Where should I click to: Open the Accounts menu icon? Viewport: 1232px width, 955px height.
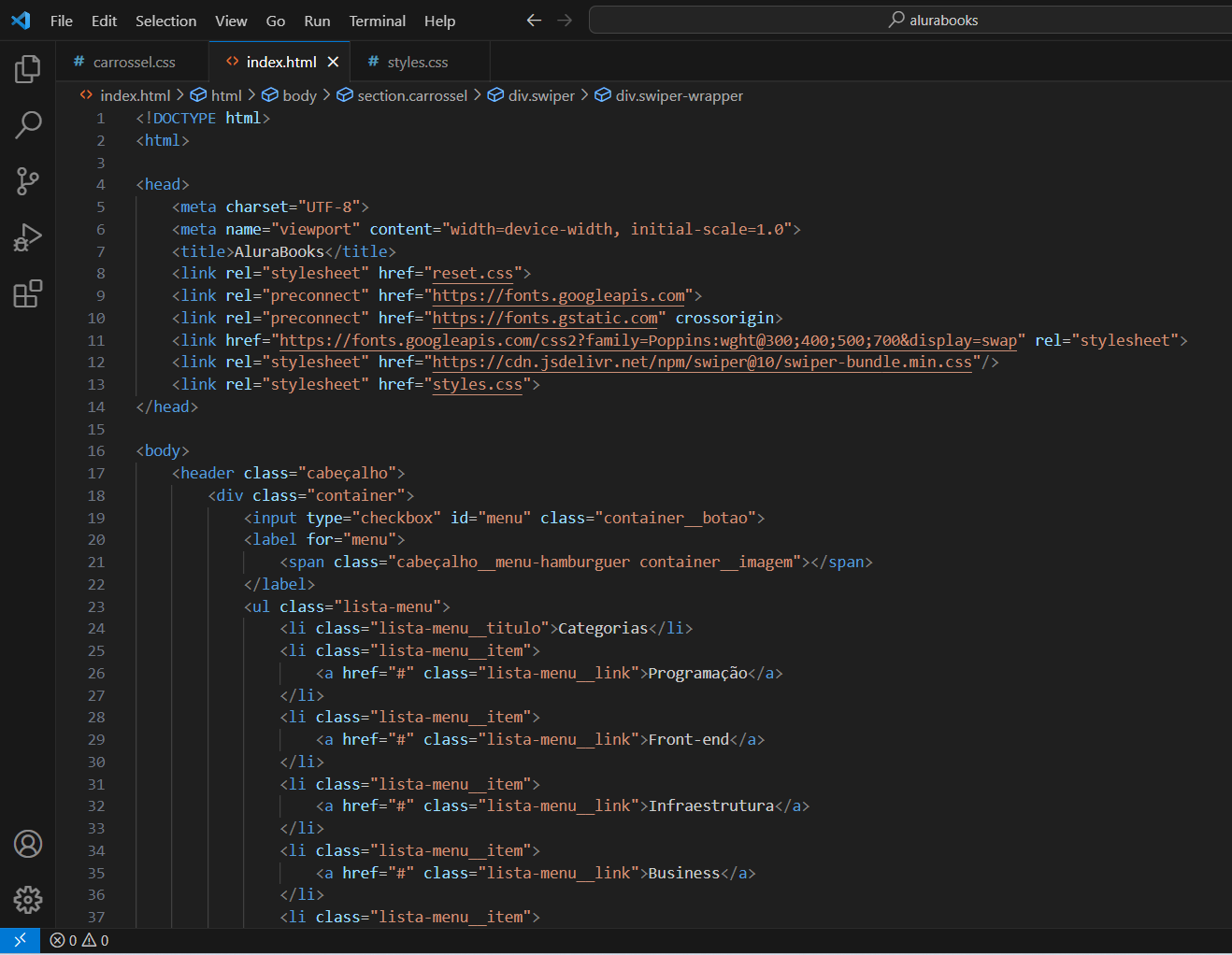click(x=28, y=844)
